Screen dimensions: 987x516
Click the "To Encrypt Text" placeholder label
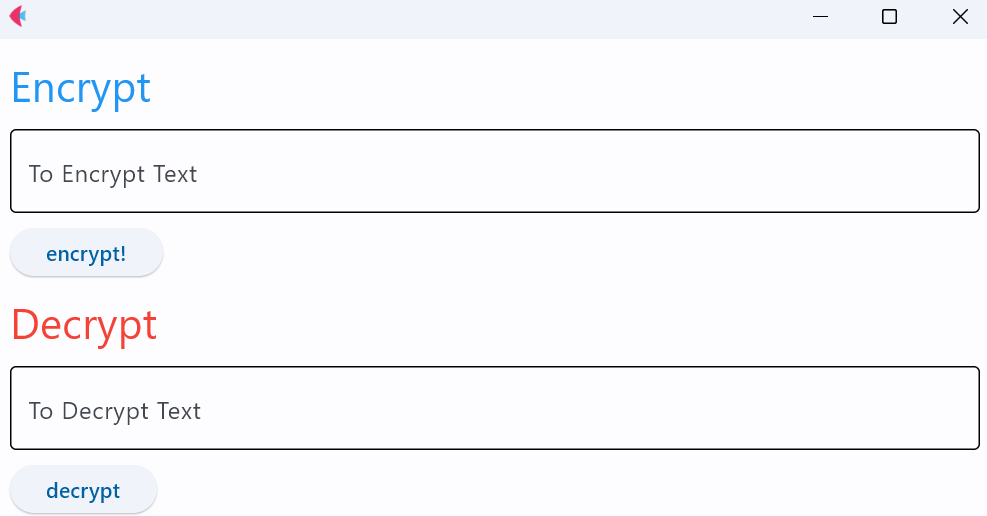113,174
